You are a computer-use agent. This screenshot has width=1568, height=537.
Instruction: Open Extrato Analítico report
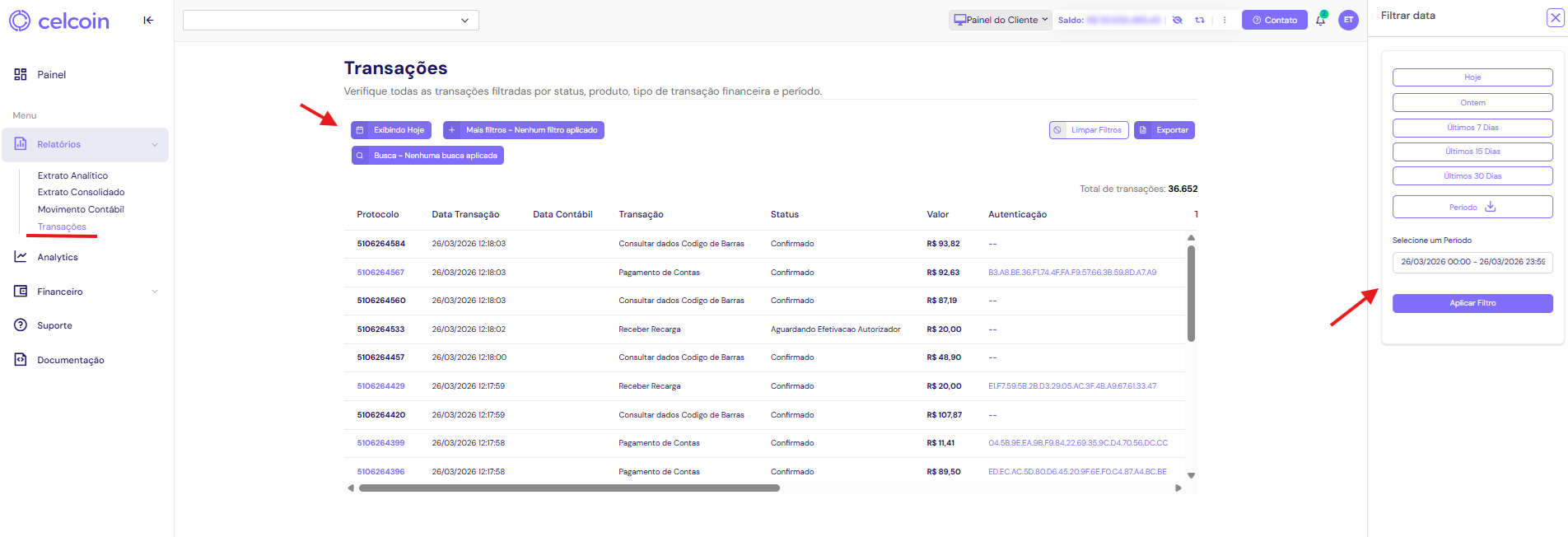pyautogui.click(x=72, y=175)
